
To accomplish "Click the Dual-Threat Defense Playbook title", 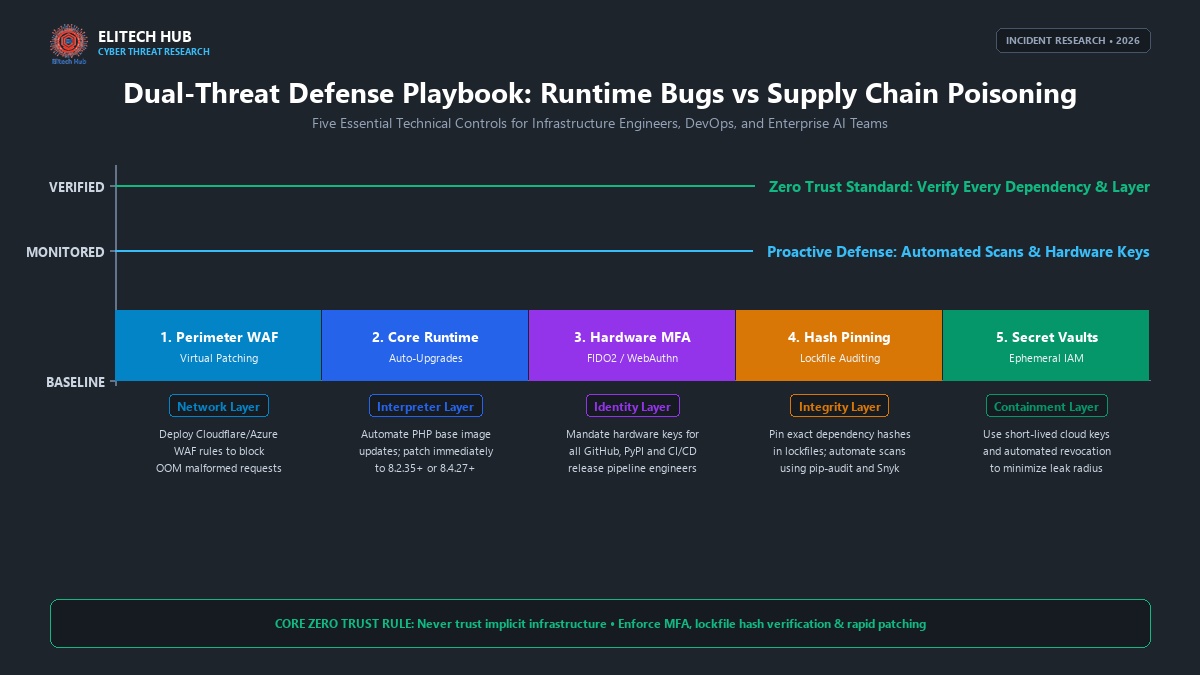I will (600, 94).
